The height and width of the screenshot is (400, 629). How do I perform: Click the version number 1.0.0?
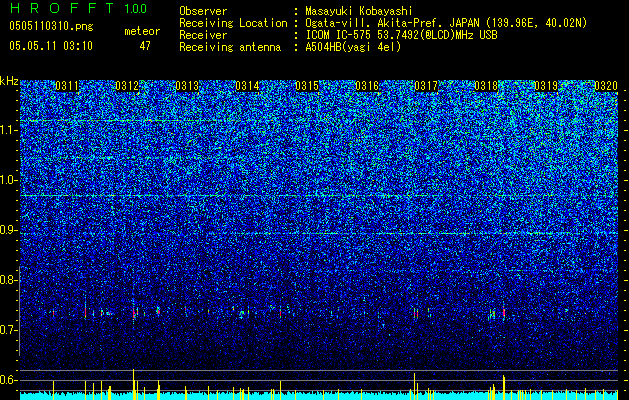[x=136, y=8]
